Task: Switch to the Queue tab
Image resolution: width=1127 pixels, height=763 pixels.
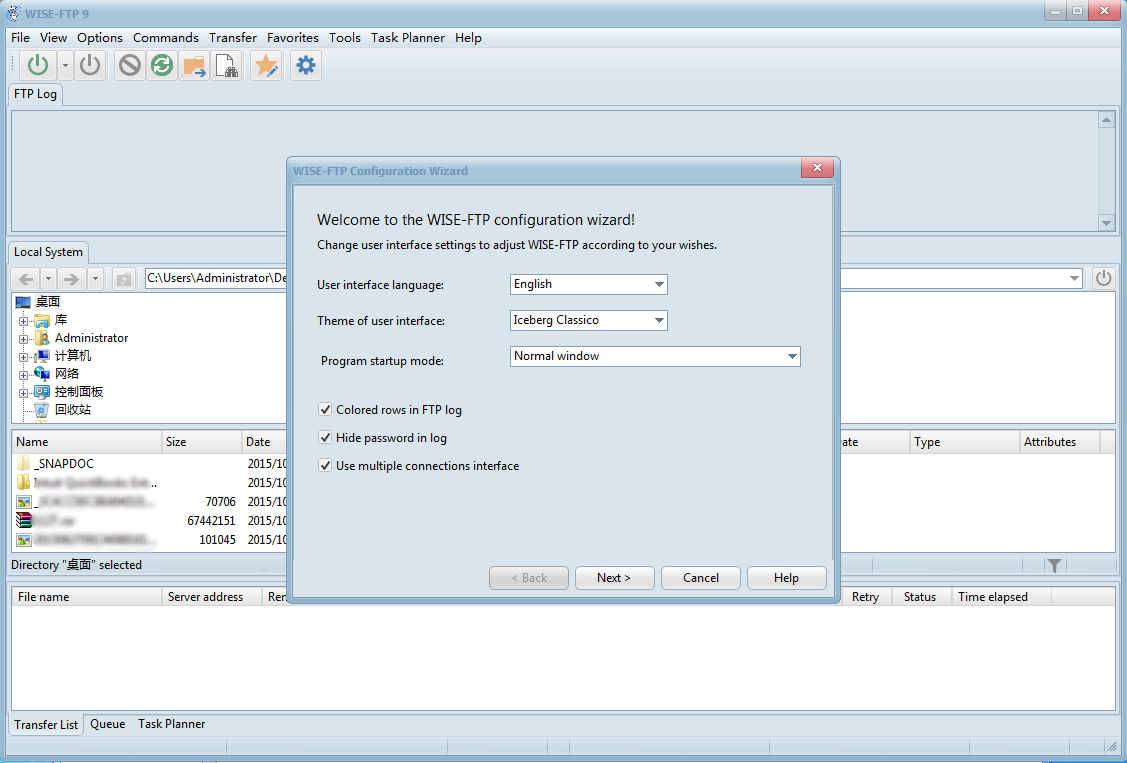Action: coord(108,724)
